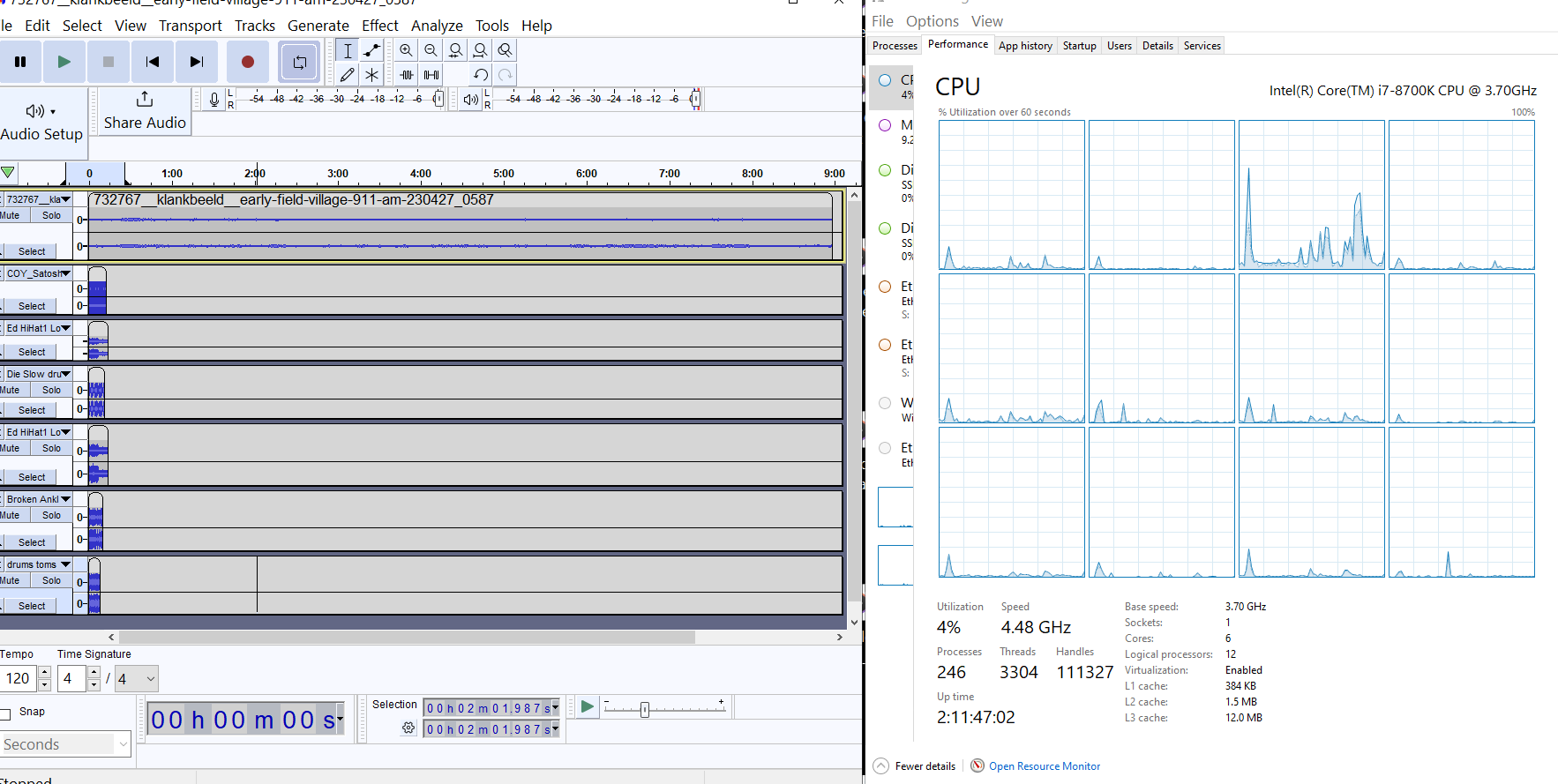Image resolution: width=1558 pixels, height=784 pixels.
Task: Click the red Record button
Action: click(x=248, y=62)
